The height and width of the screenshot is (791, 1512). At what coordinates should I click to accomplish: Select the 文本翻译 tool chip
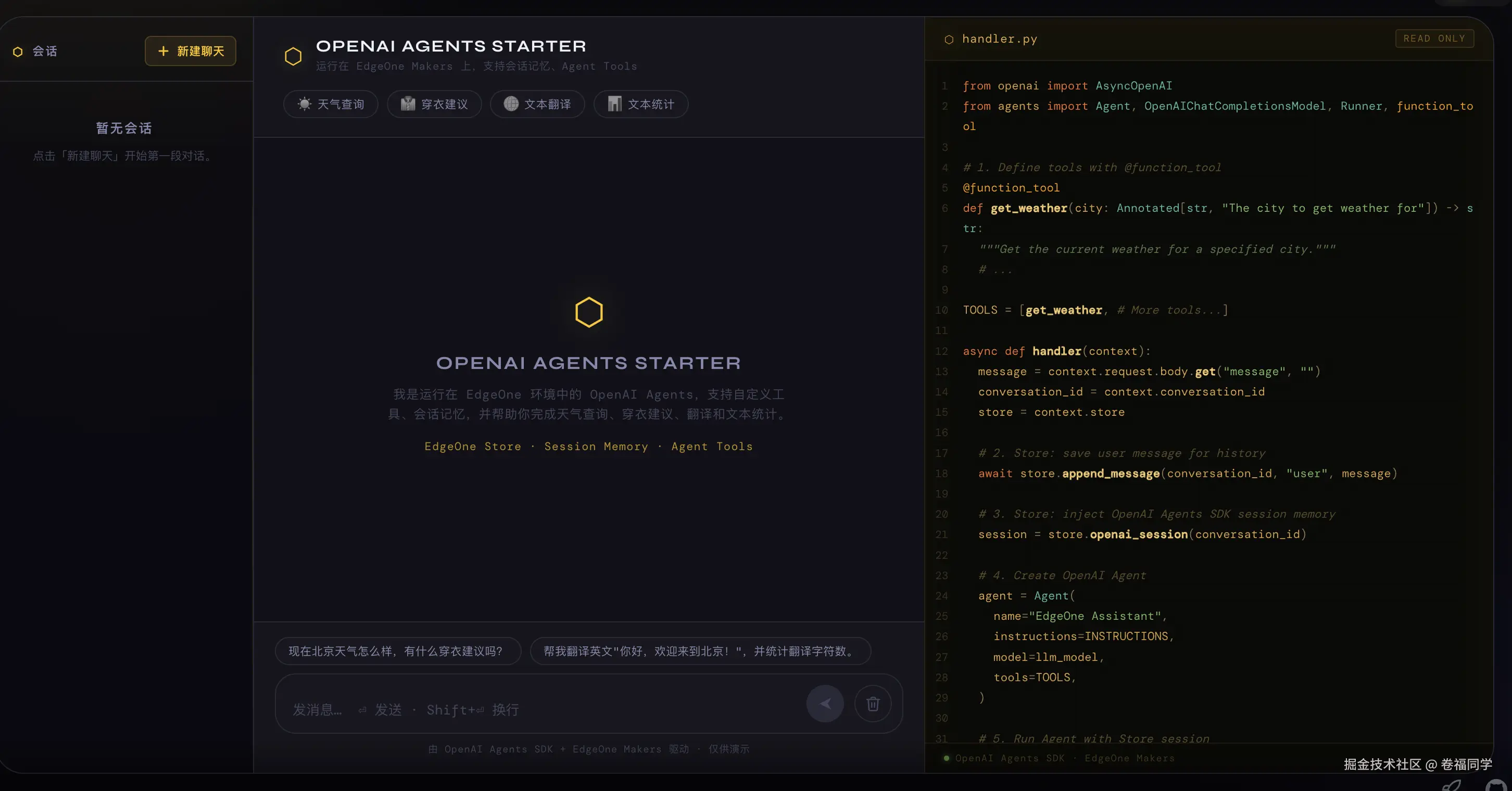(x=537, y=104)
